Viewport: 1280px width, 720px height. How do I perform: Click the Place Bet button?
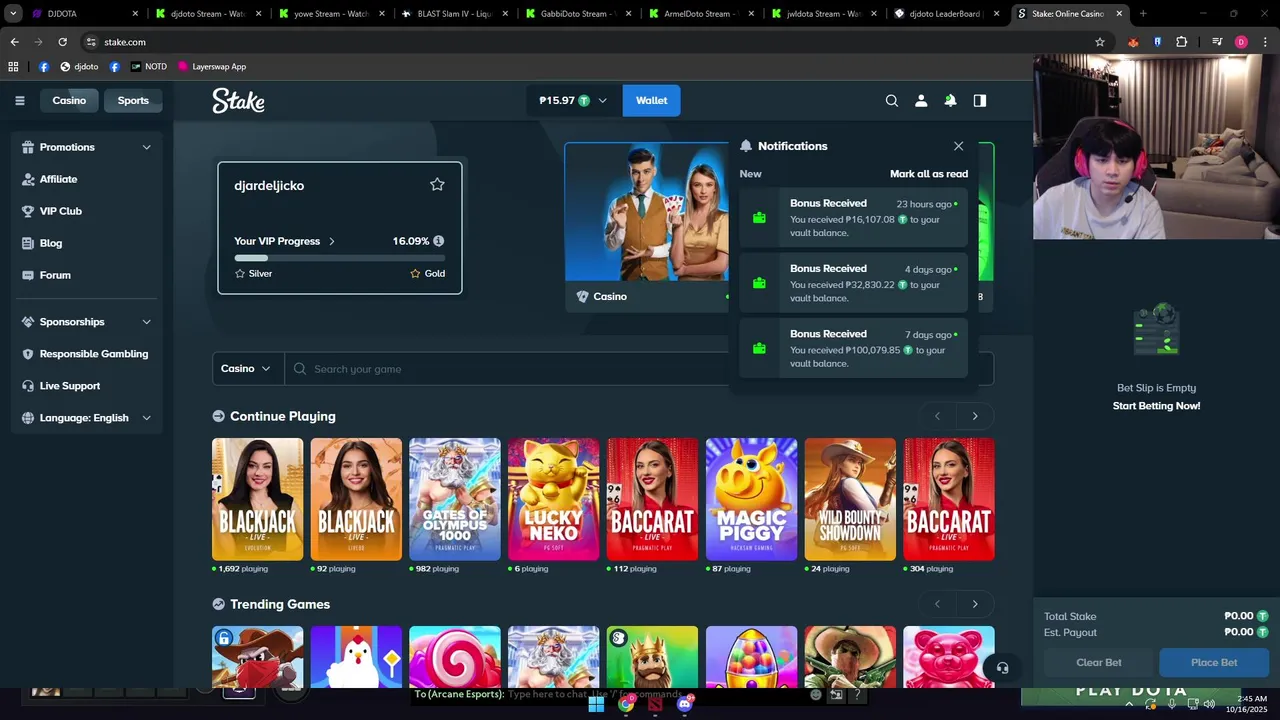pos(1214,662)
